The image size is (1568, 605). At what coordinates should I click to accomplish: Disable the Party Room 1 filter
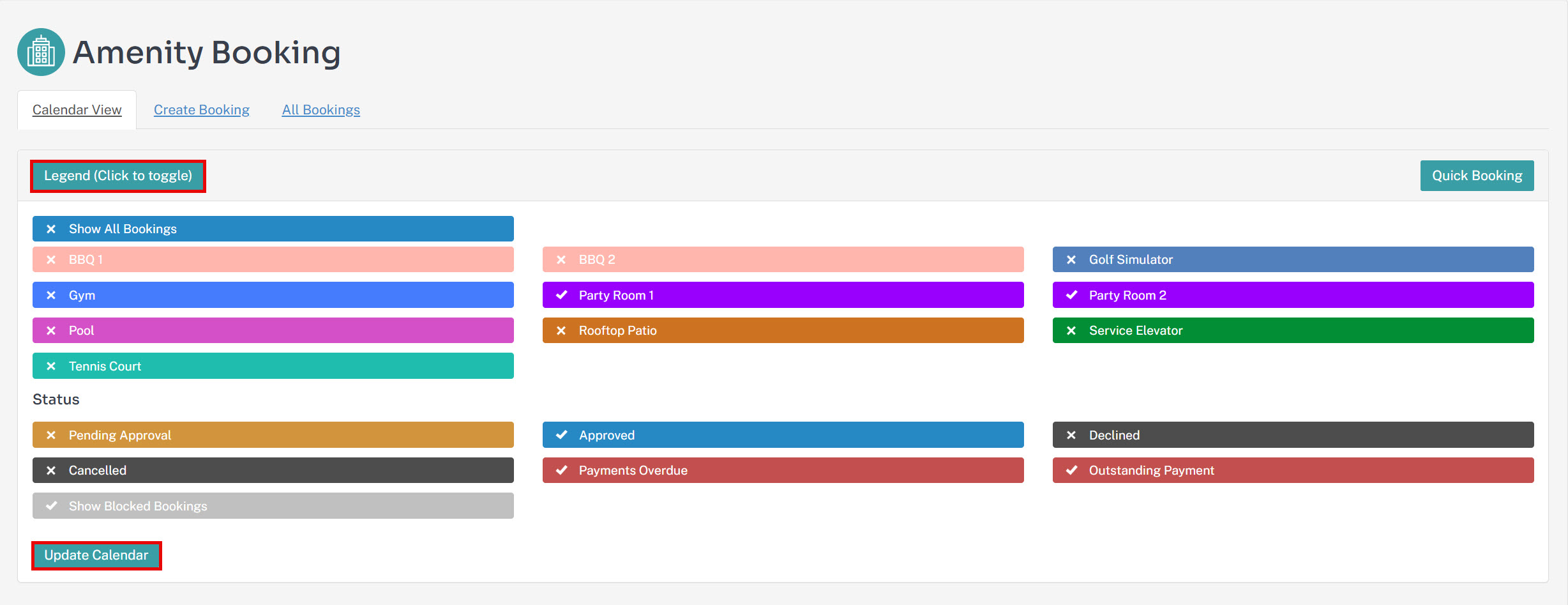[783, 295]
